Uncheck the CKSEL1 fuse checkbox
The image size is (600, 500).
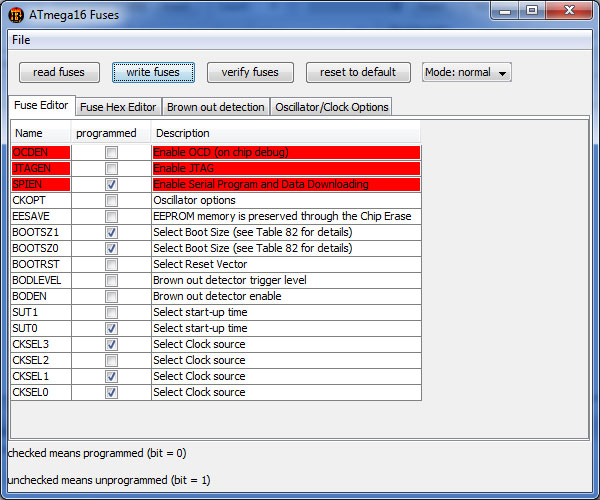coord(111,376)
